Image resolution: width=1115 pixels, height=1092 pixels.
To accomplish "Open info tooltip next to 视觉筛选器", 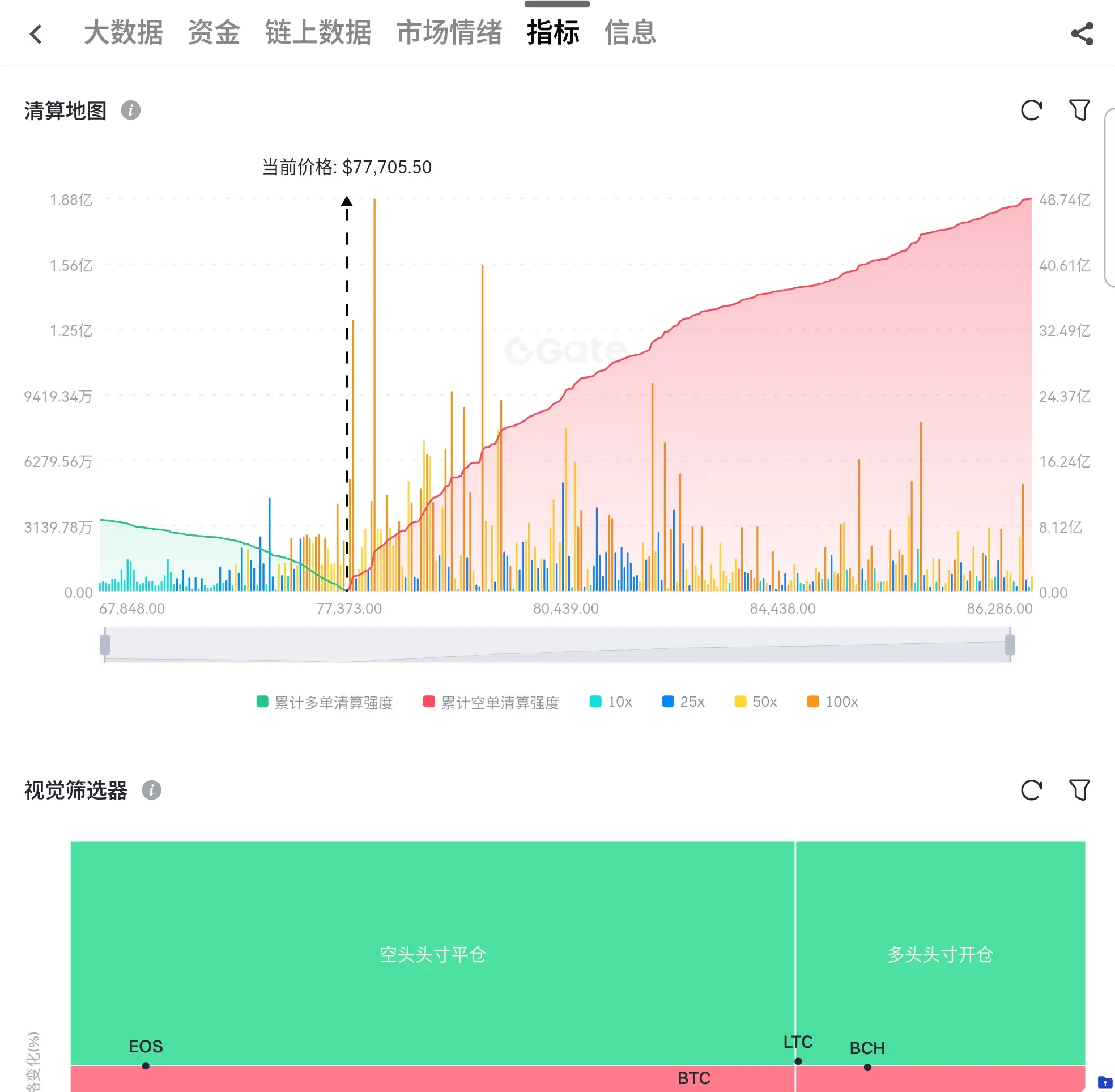I will 151,790.
